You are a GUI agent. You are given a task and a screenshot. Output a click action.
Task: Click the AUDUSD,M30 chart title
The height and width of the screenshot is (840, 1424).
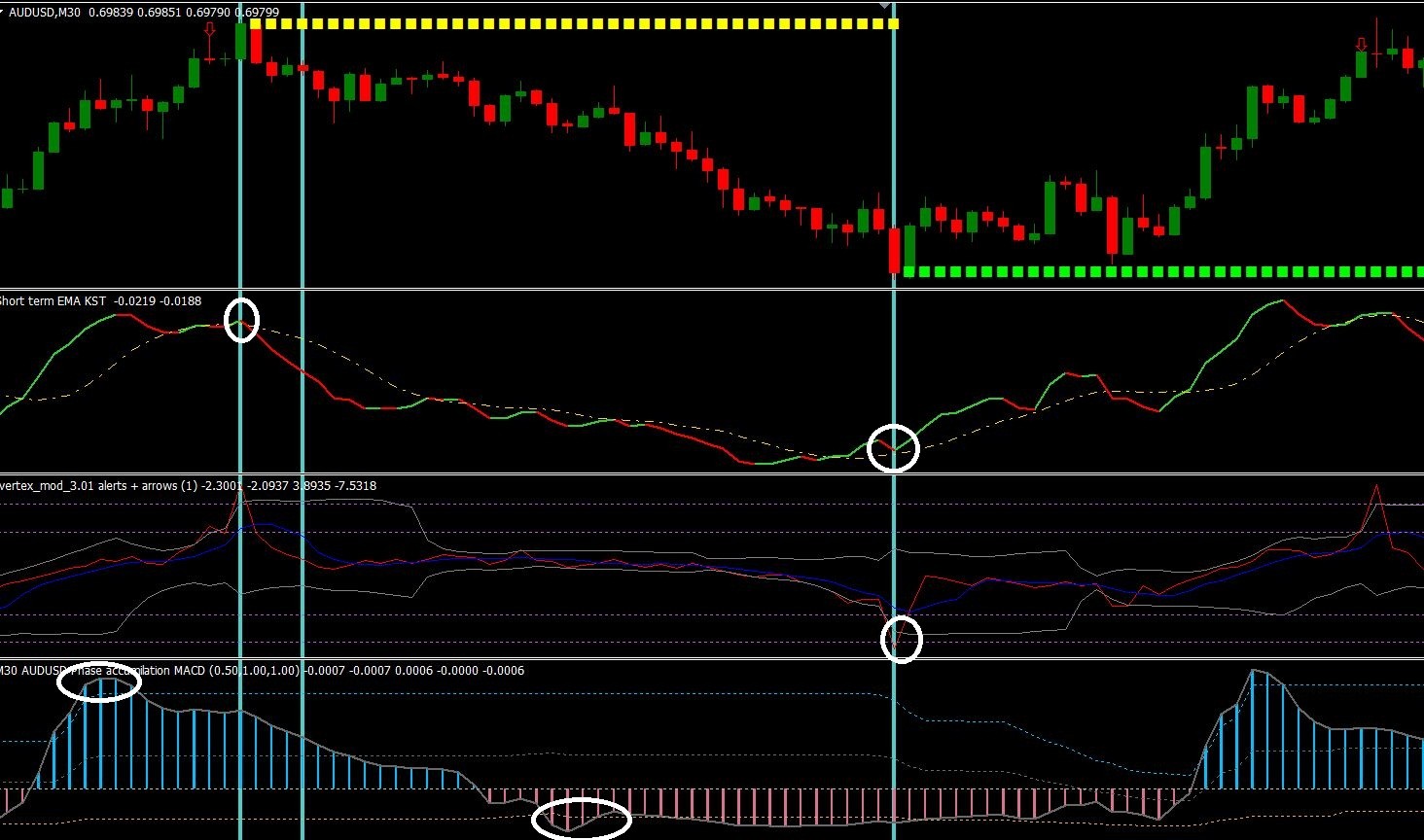pyautogui.click(x=44, y=13)
